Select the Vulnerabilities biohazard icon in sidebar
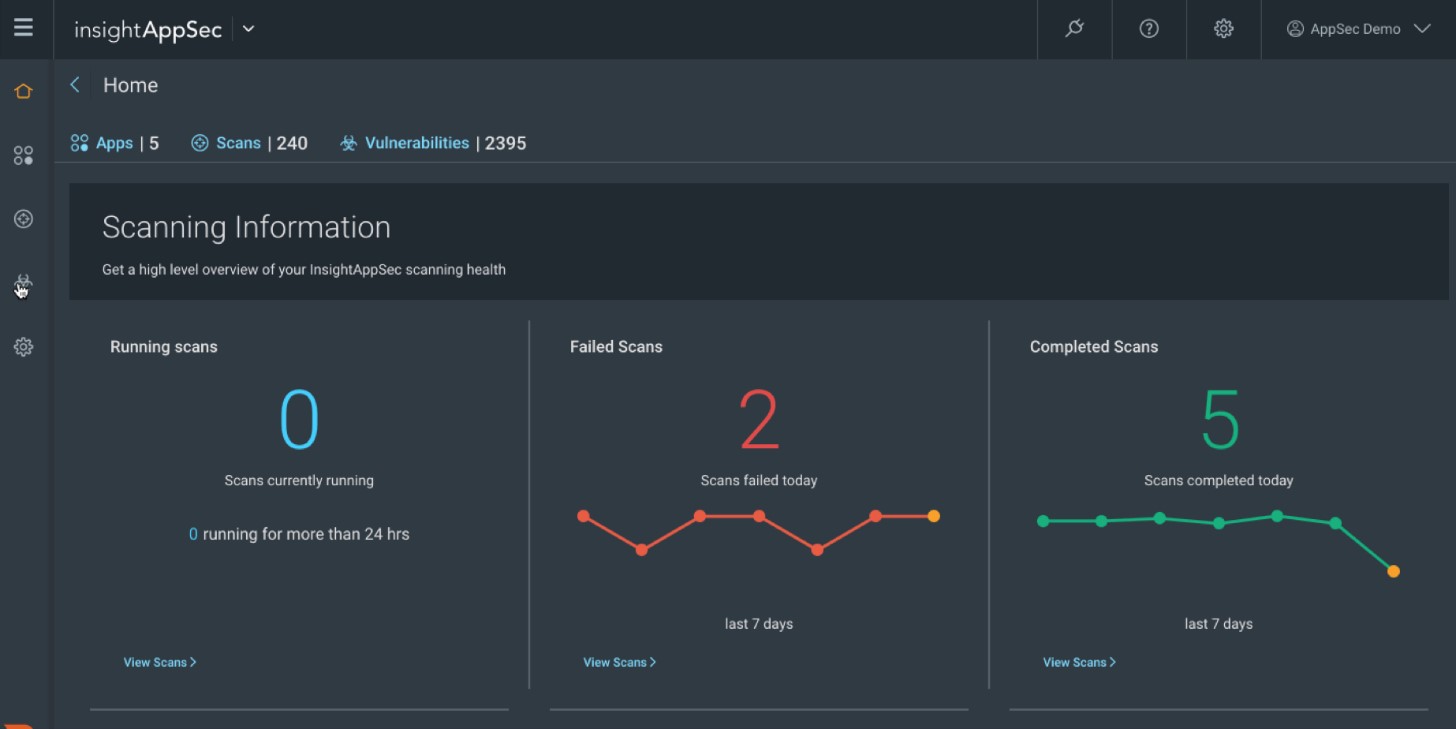Screen dimensions: 1456x729 [x=23, y=283]
